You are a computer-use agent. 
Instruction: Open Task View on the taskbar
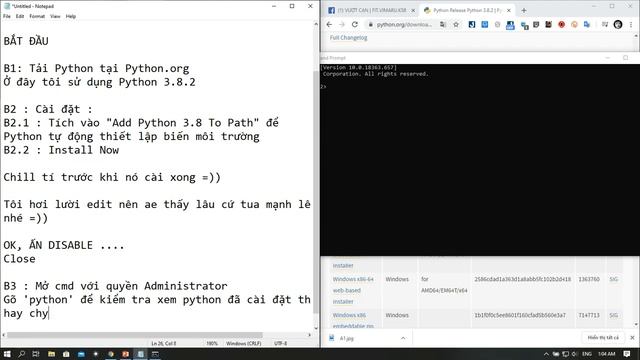coord(36,354)
